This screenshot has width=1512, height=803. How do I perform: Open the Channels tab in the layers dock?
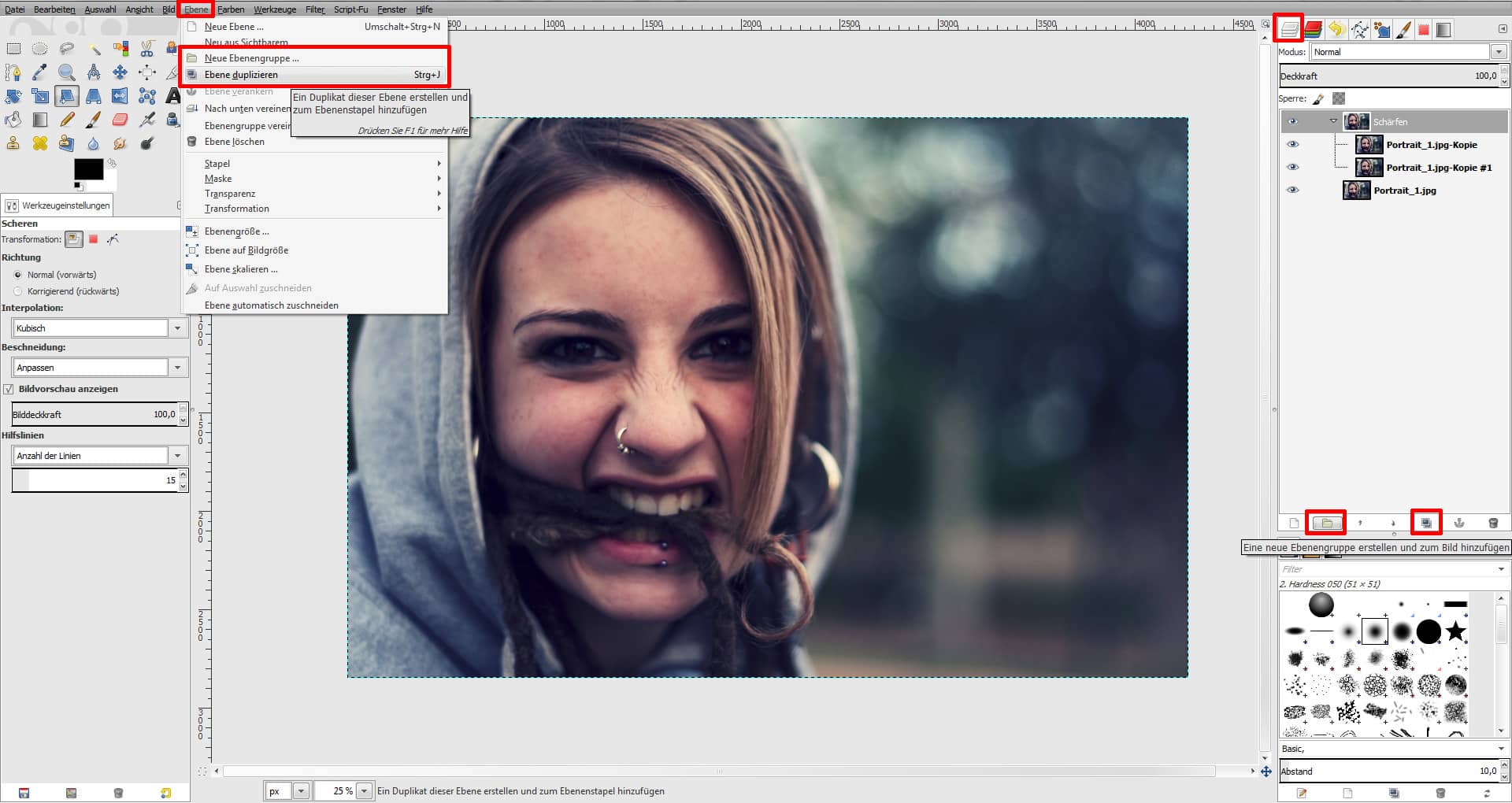coord(1312,29)
